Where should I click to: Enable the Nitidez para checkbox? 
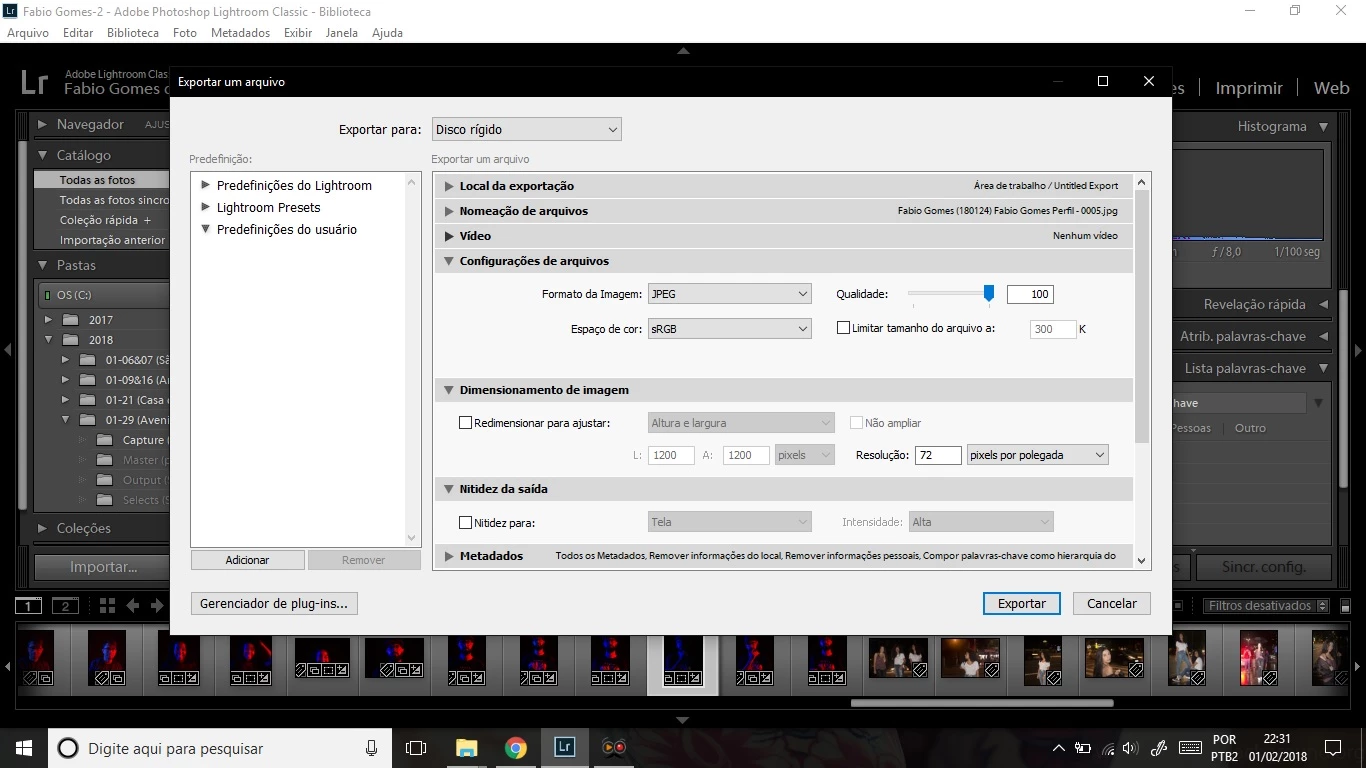point(465,522)
